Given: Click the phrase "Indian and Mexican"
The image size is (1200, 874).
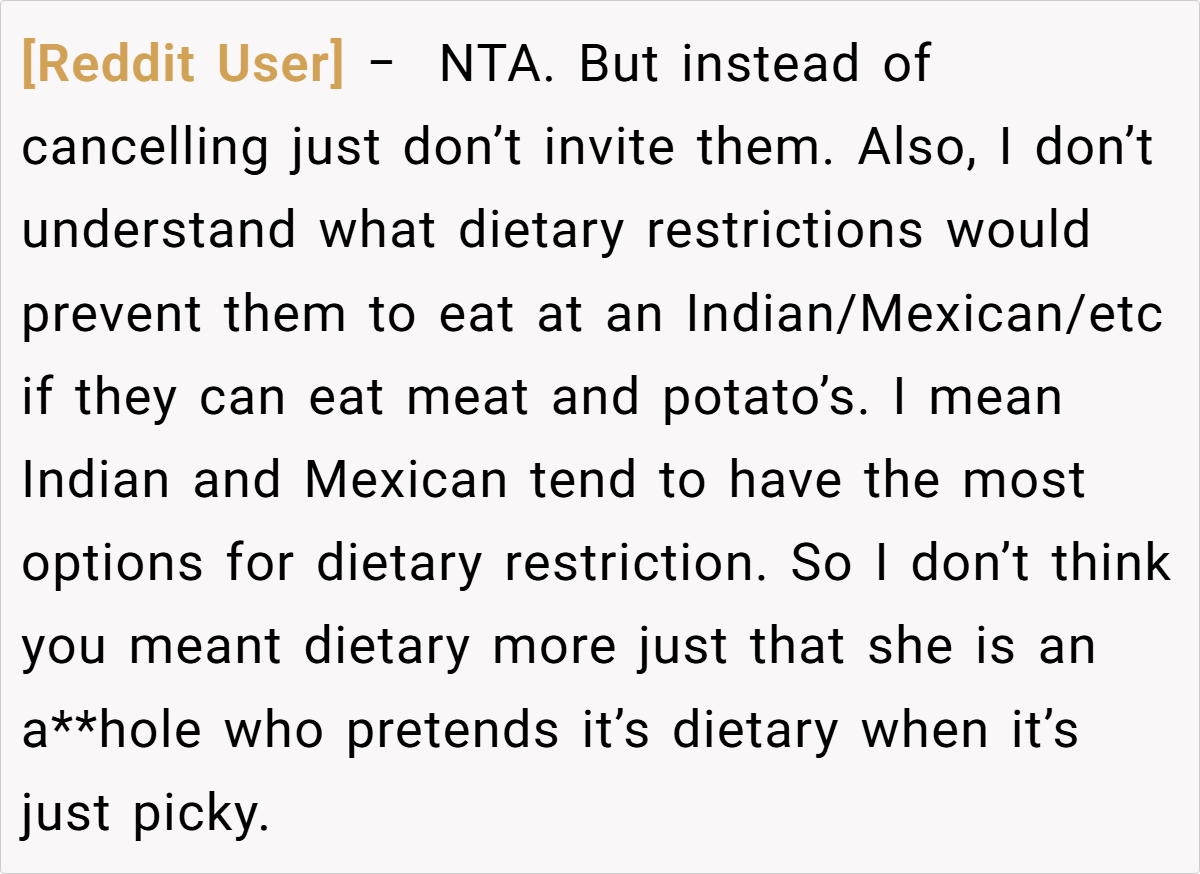Looking at the screenshot, I should tap(265, 480).
